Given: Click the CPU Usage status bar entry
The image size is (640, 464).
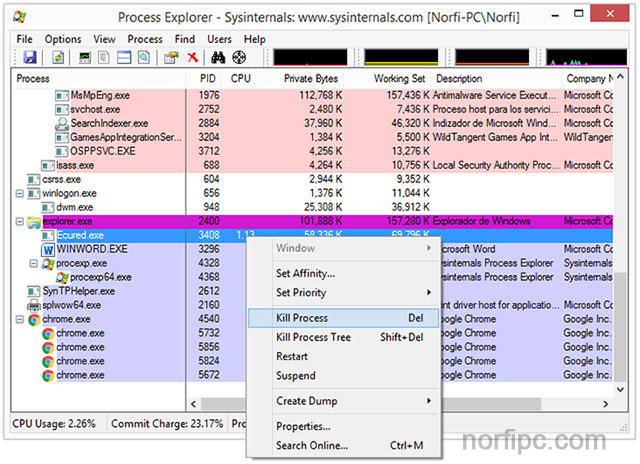Looking at the screenshot, I should pyautogui.click(x=54, y=424).
